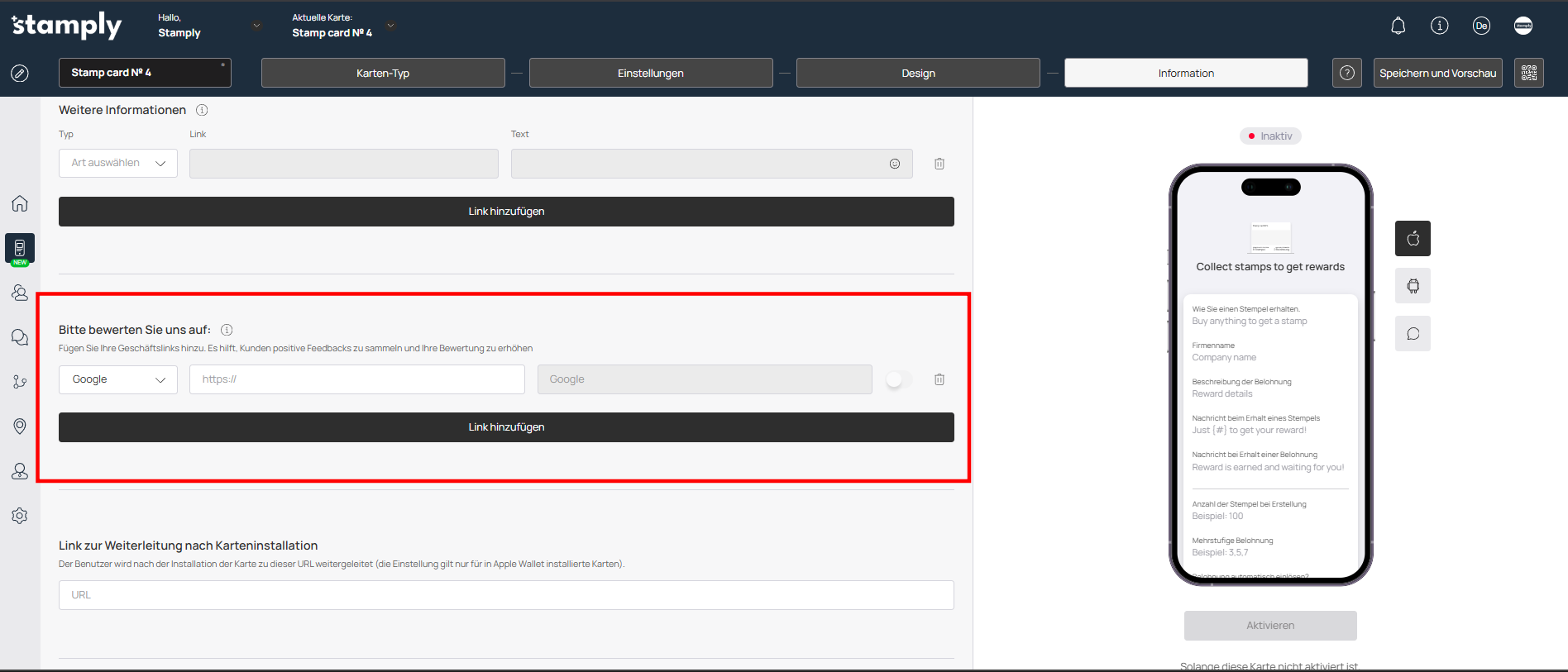Image resolution: width=1568 pixels, height=672 pixels.
Task: Click the redirect URL input field
Action: pyautogui.click(x=506, y=595)
